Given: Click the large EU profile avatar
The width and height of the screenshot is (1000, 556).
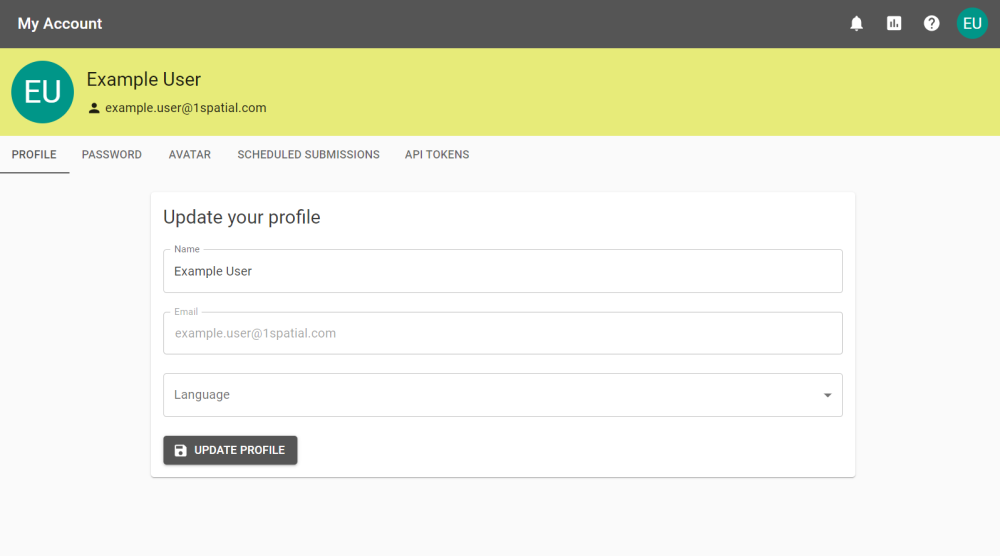Looking at the screenshot, I should (x=43, y=92).
